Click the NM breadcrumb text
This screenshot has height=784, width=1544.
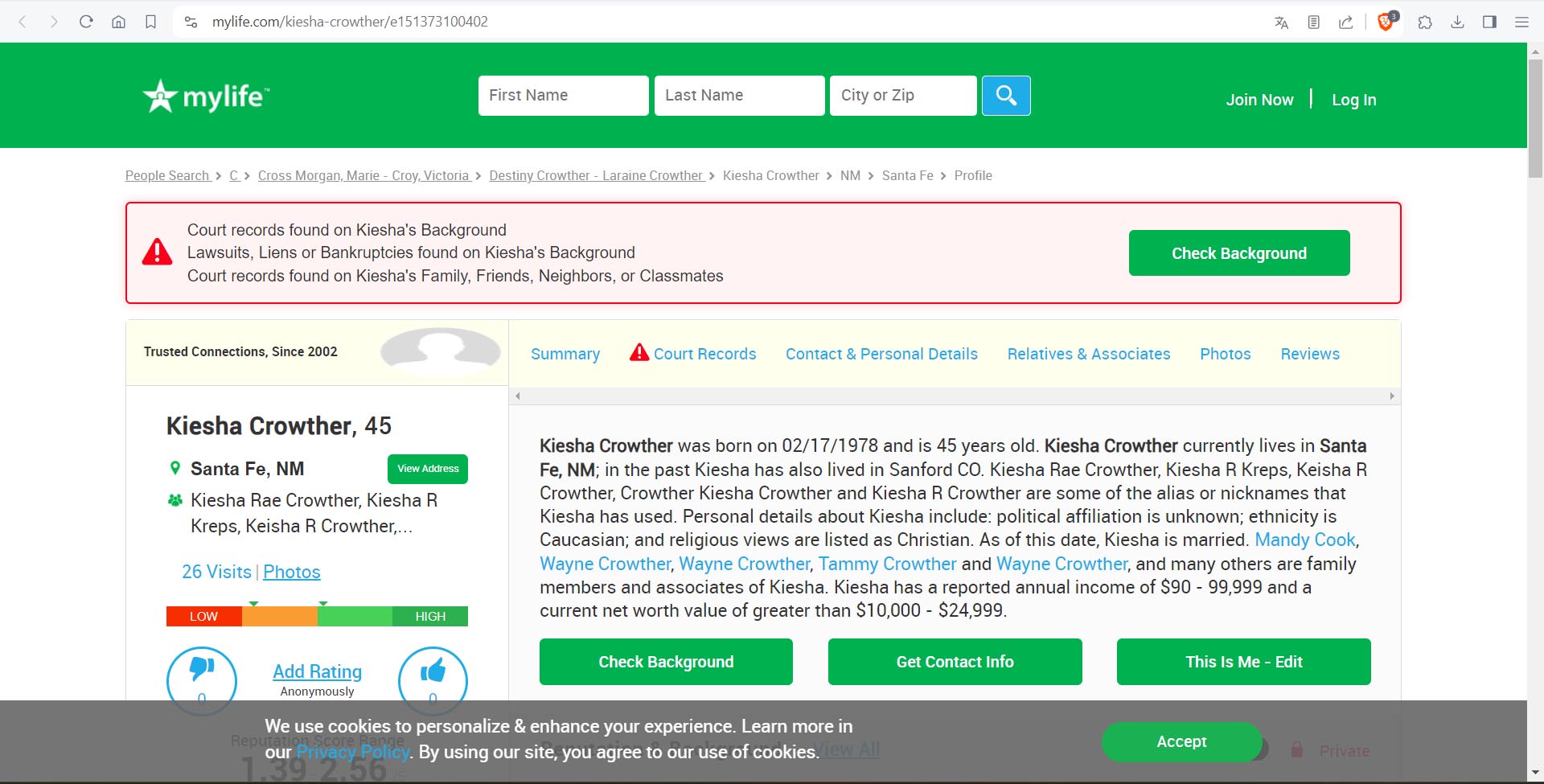pos(850,175)
